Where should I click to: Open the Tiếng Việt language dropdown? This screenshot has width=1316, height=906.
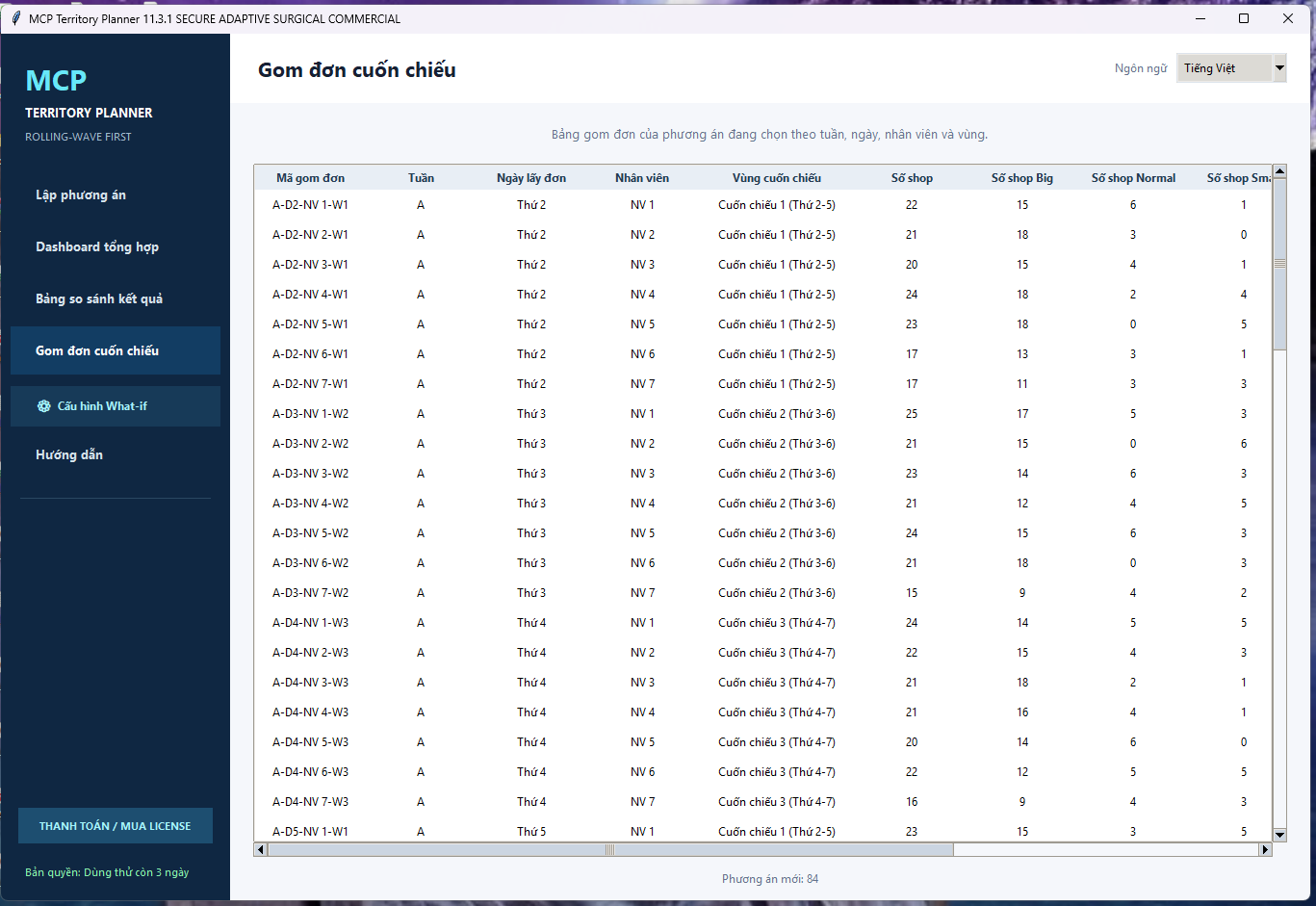click(1231, 68)
